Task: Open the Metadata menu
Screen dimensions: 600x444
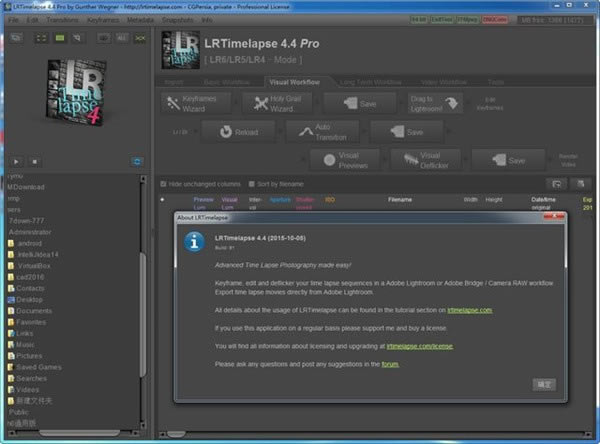Action: 140,20
